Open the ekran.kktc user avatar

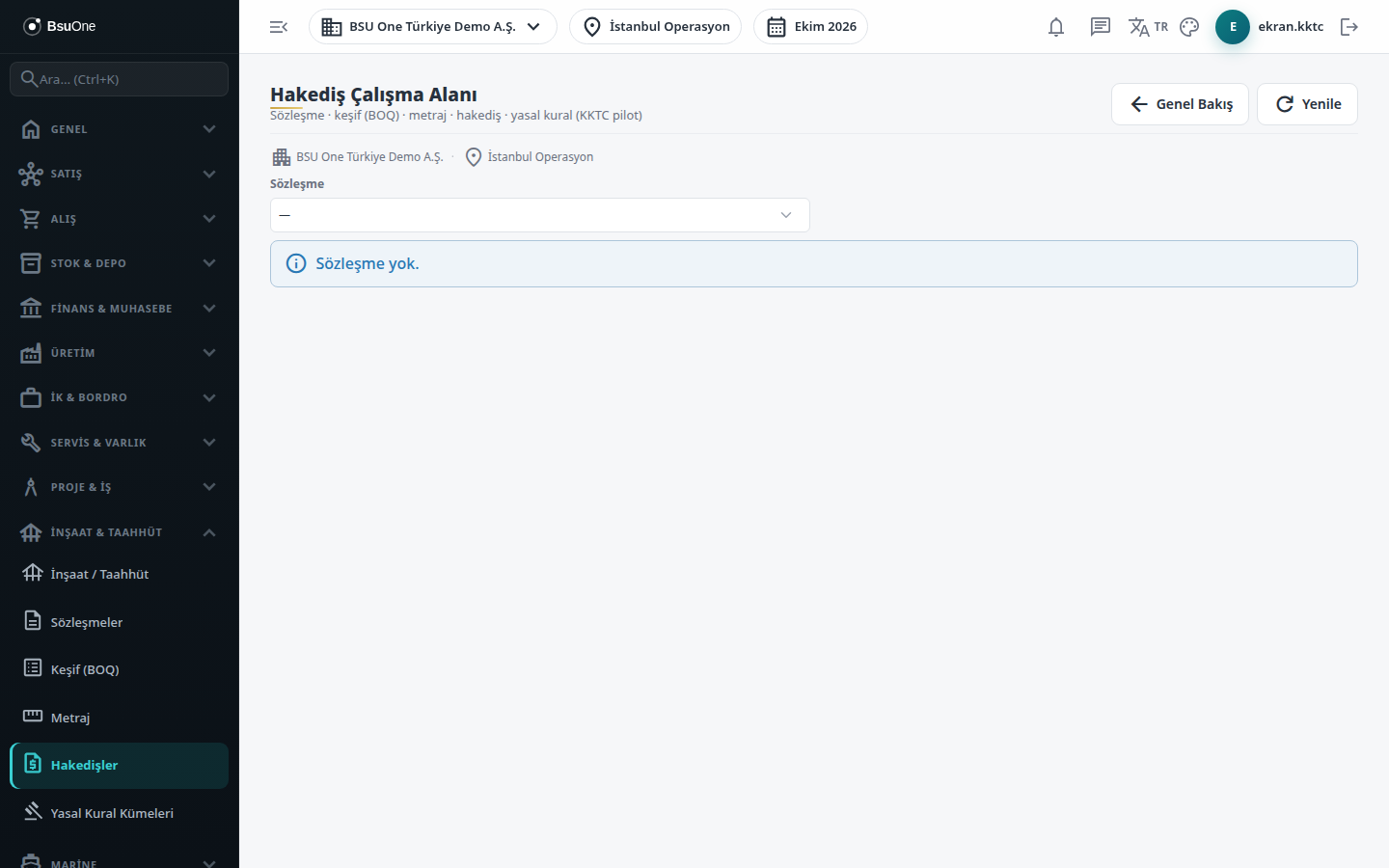pyautogui.click(x=1233, y=27)
